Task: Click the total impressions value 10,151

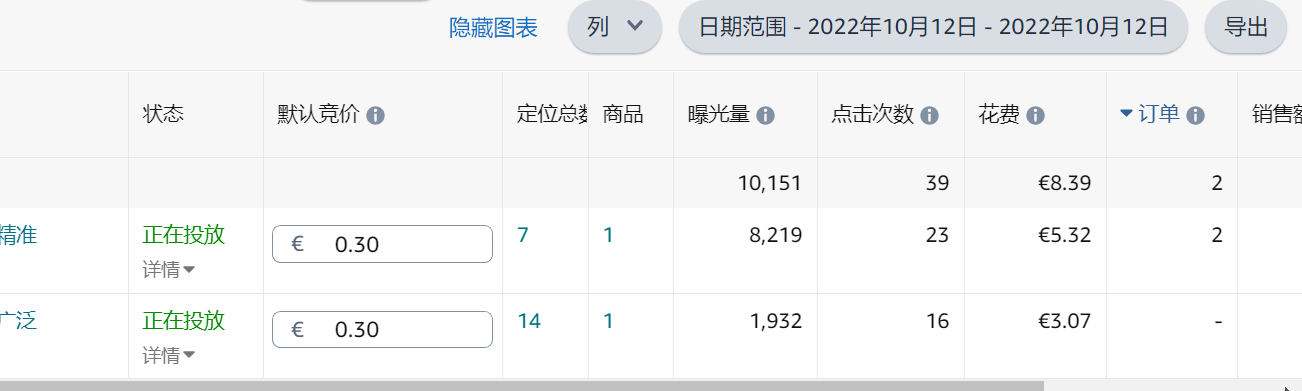Action: (x=770, y=183)
